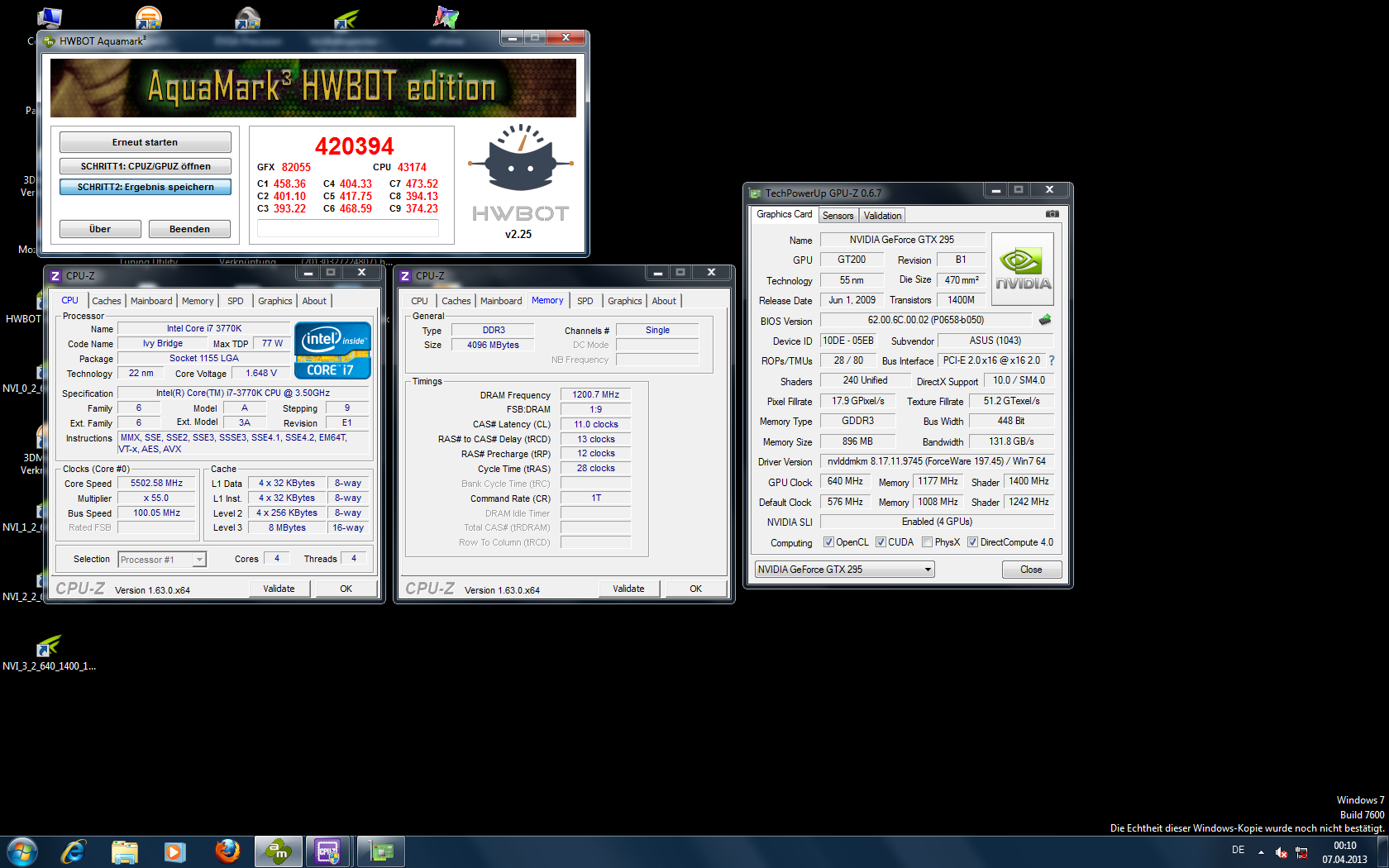
Task: Click the Bus Interface question mark
Action: [x=1052, y=360]
